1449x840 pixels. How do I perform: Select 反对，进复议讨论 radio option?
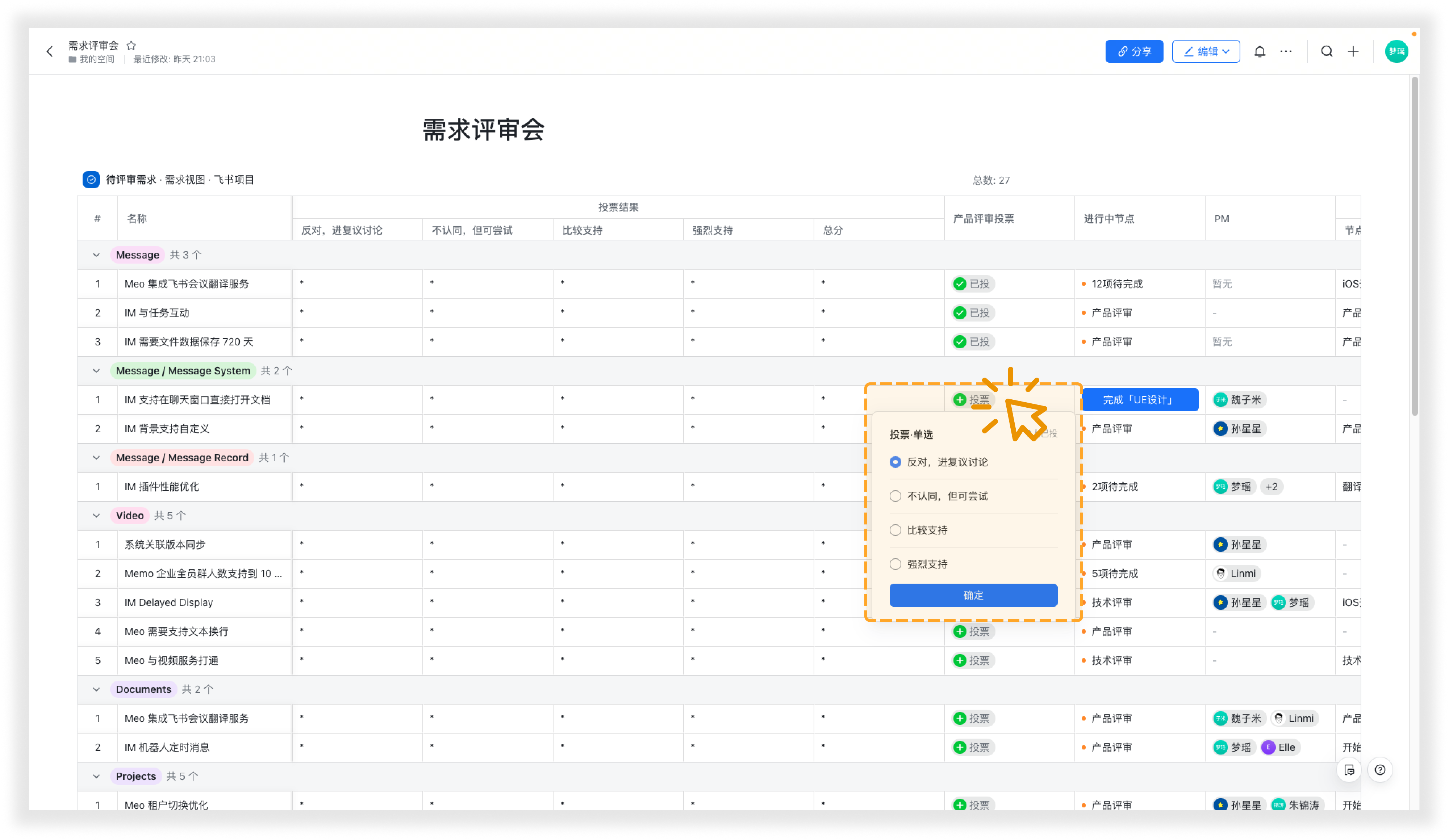coord(895,462)
